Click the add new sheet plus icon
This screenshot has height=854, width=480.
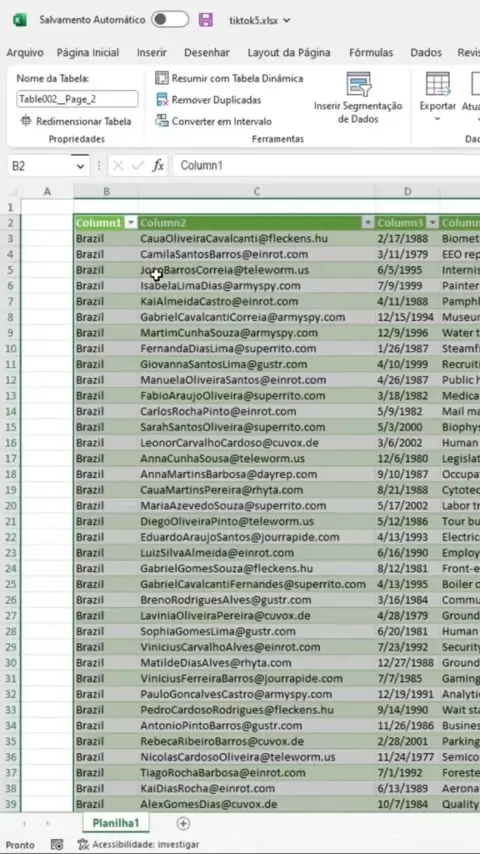[x=184, y=824]
